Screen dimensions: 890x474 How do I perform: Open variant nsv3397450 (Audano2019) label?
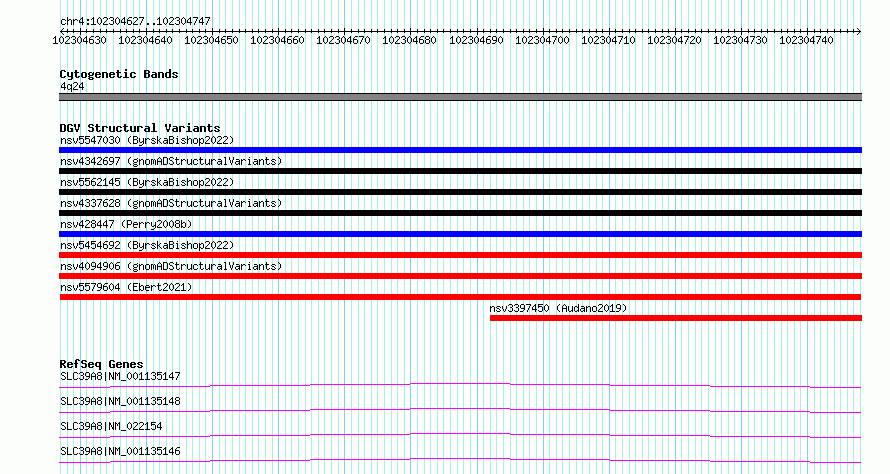click(559, 308)
